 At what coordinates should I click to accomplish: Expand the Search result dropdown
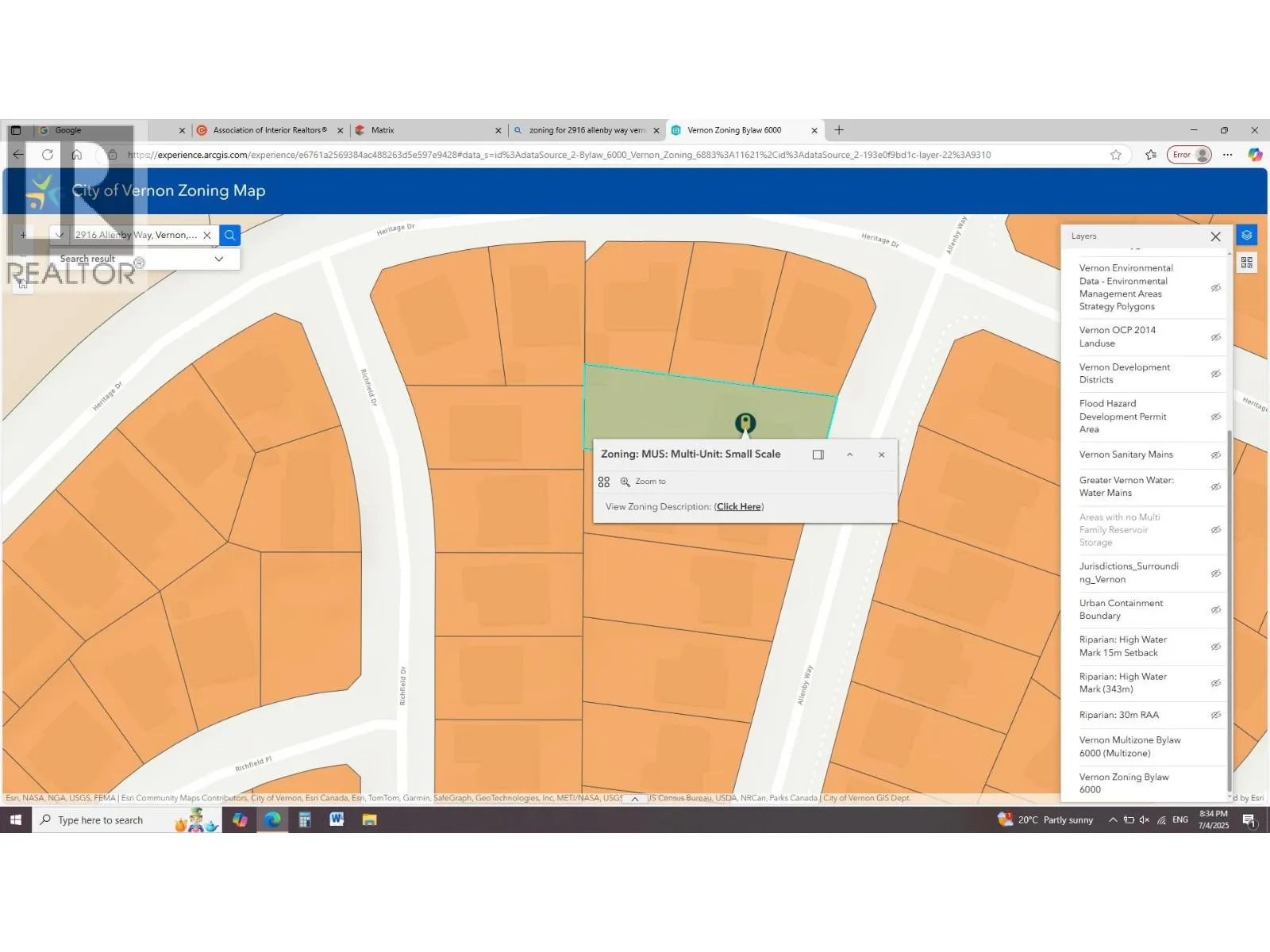pyautogui.click(x=219, y=259)
